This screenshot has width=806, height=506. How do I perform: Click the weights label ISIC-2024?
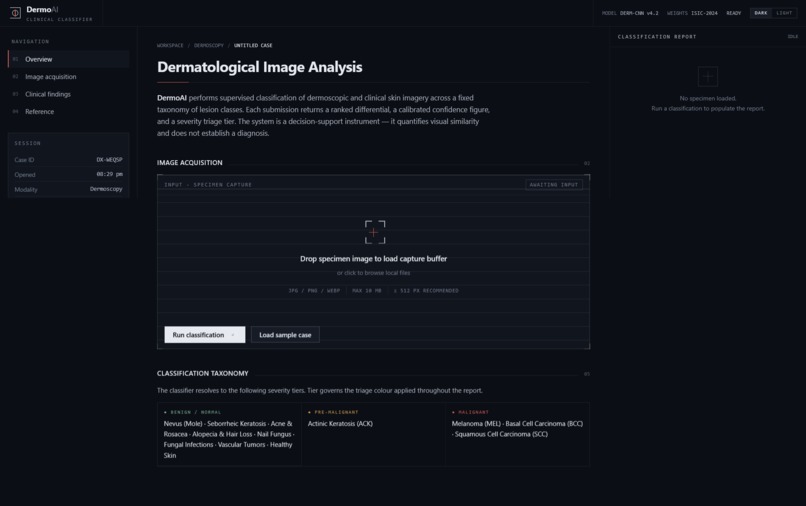point(704,13)
